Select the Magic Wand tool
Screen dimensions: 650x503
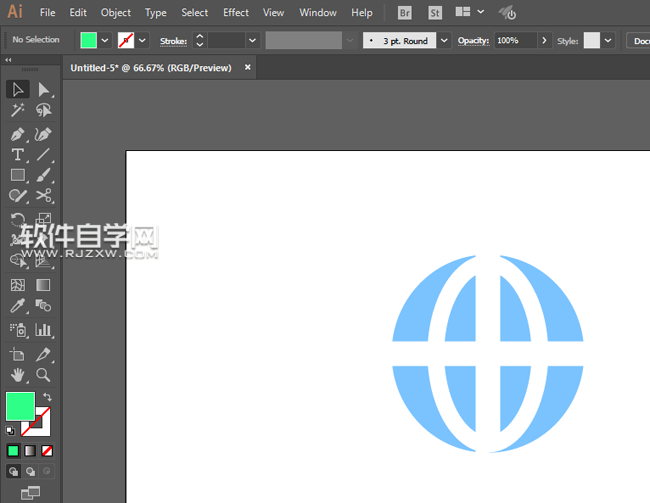click(x=18, y=111)
